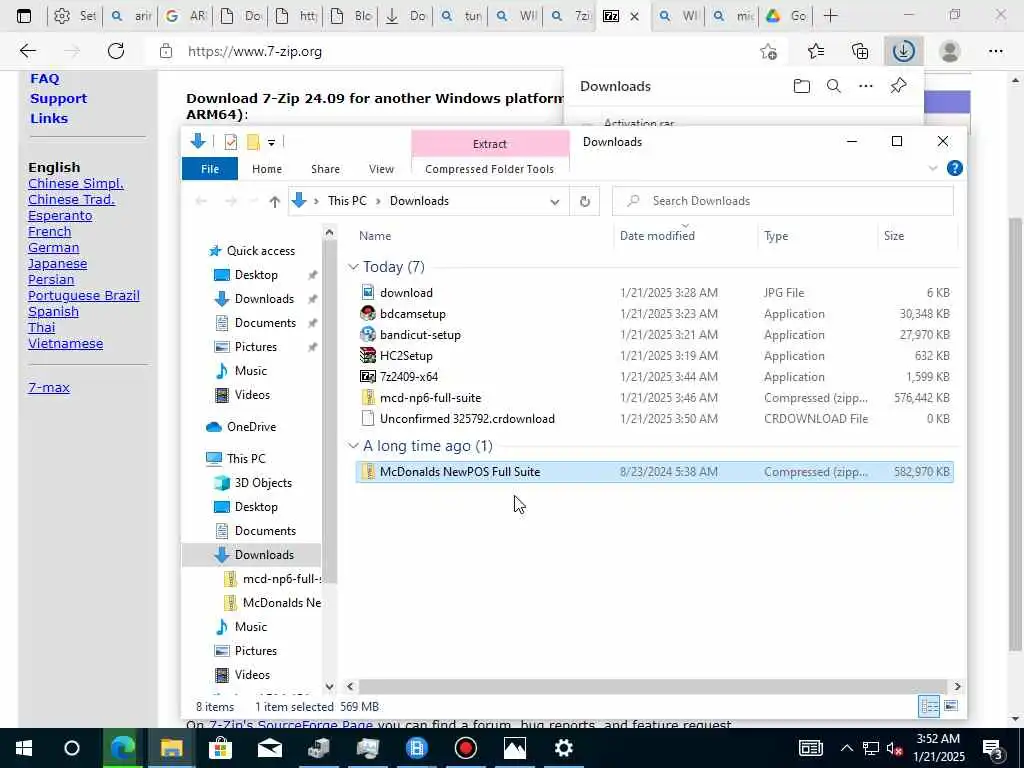
Task: Refresh the Downloads folder view
Action: click(584, 201)
